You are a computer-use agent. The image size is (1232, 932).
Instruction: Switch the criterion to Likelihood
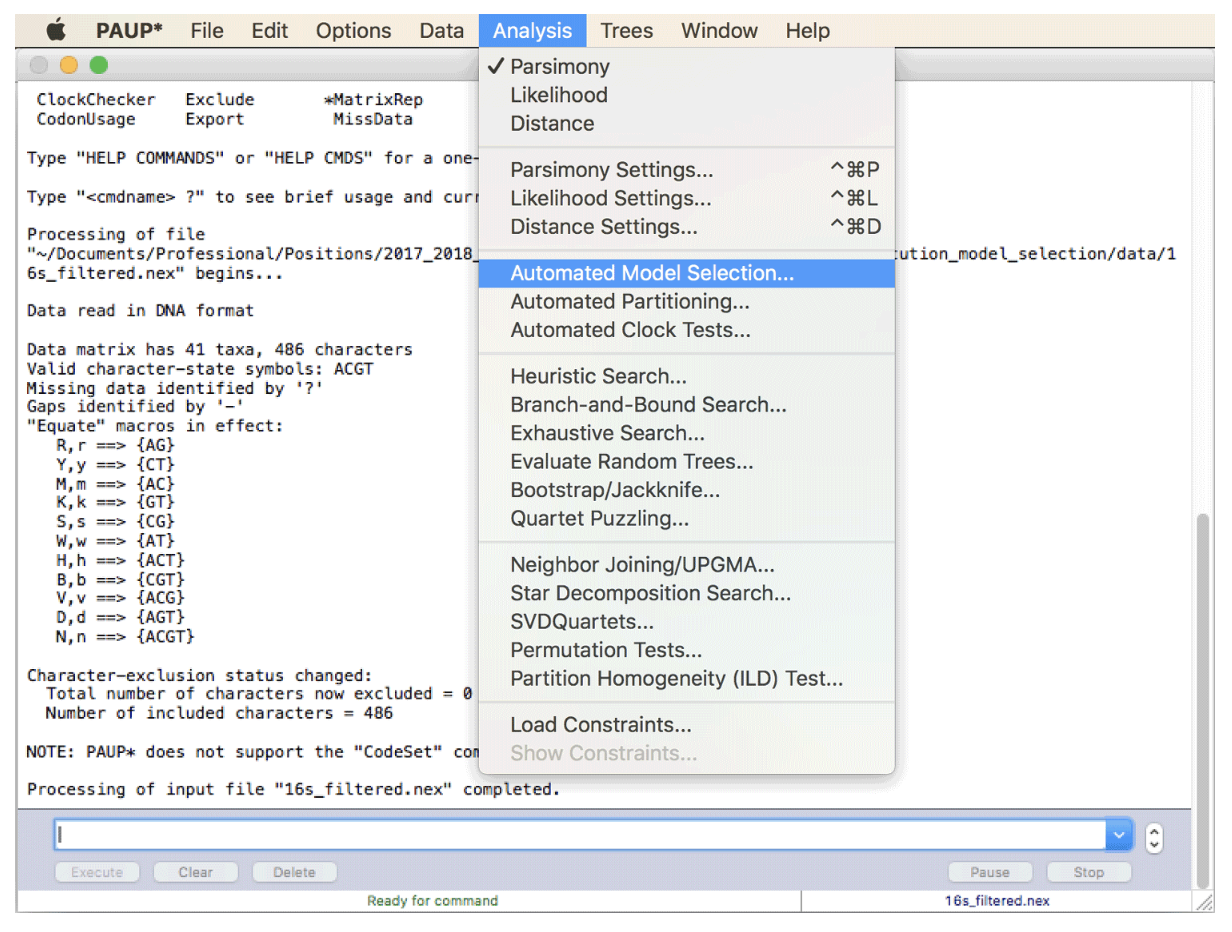(558, 95)
